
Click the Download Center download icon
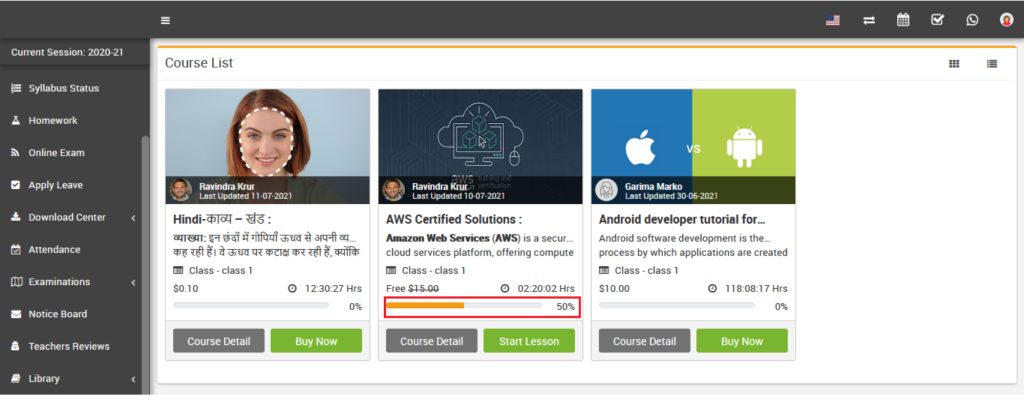pos(16,217)
